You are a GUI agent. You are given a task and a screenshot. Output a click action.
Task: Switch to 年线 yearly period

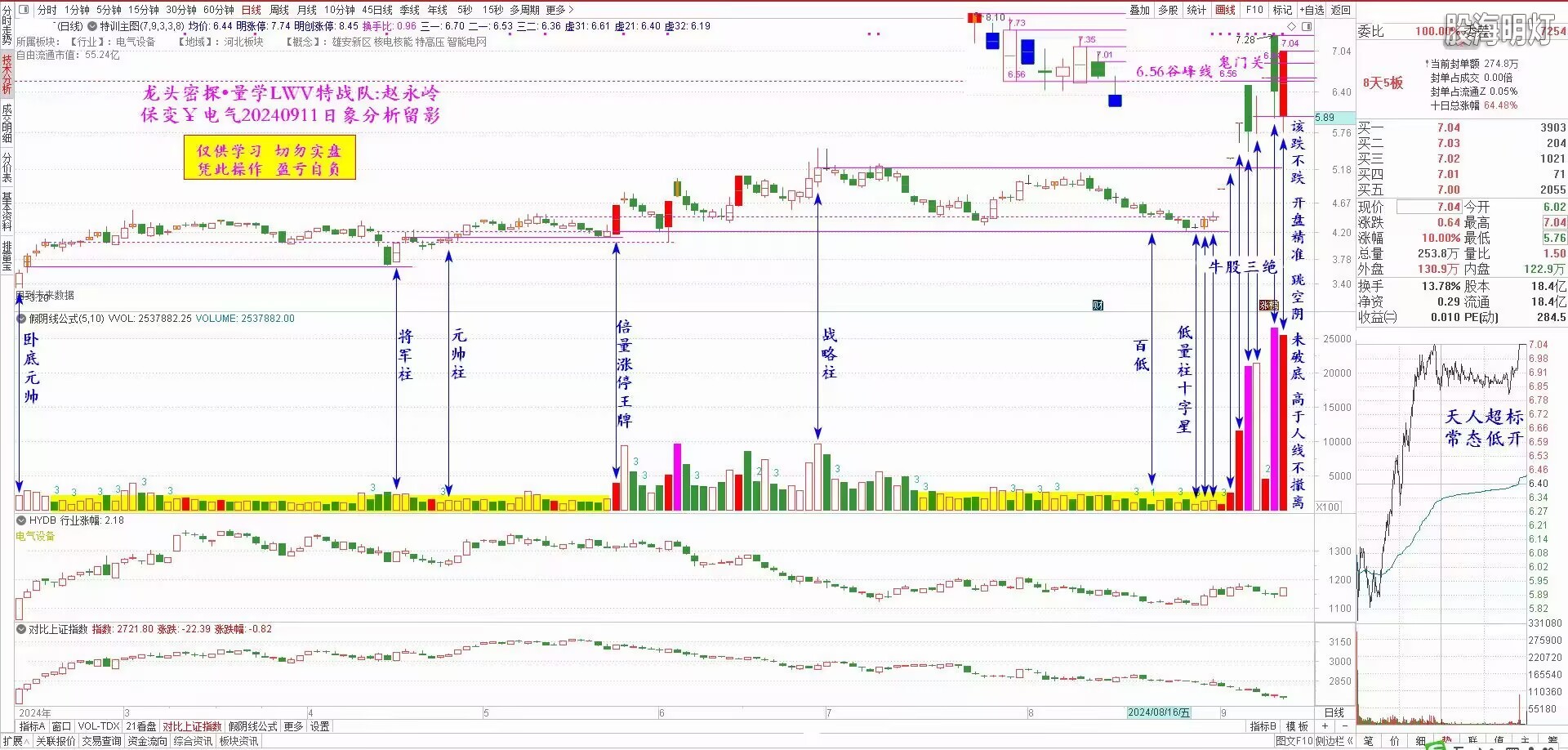438,10
